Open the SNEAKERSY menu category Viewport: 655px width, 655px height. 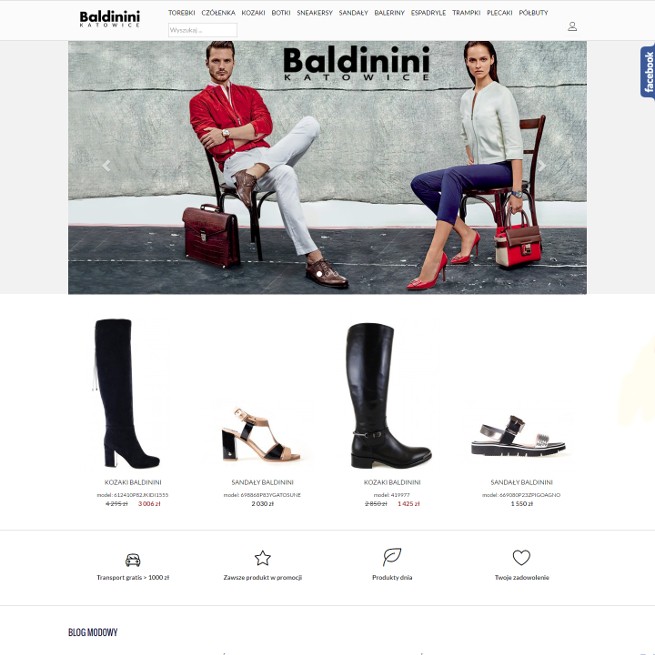[x=315, y=13]
